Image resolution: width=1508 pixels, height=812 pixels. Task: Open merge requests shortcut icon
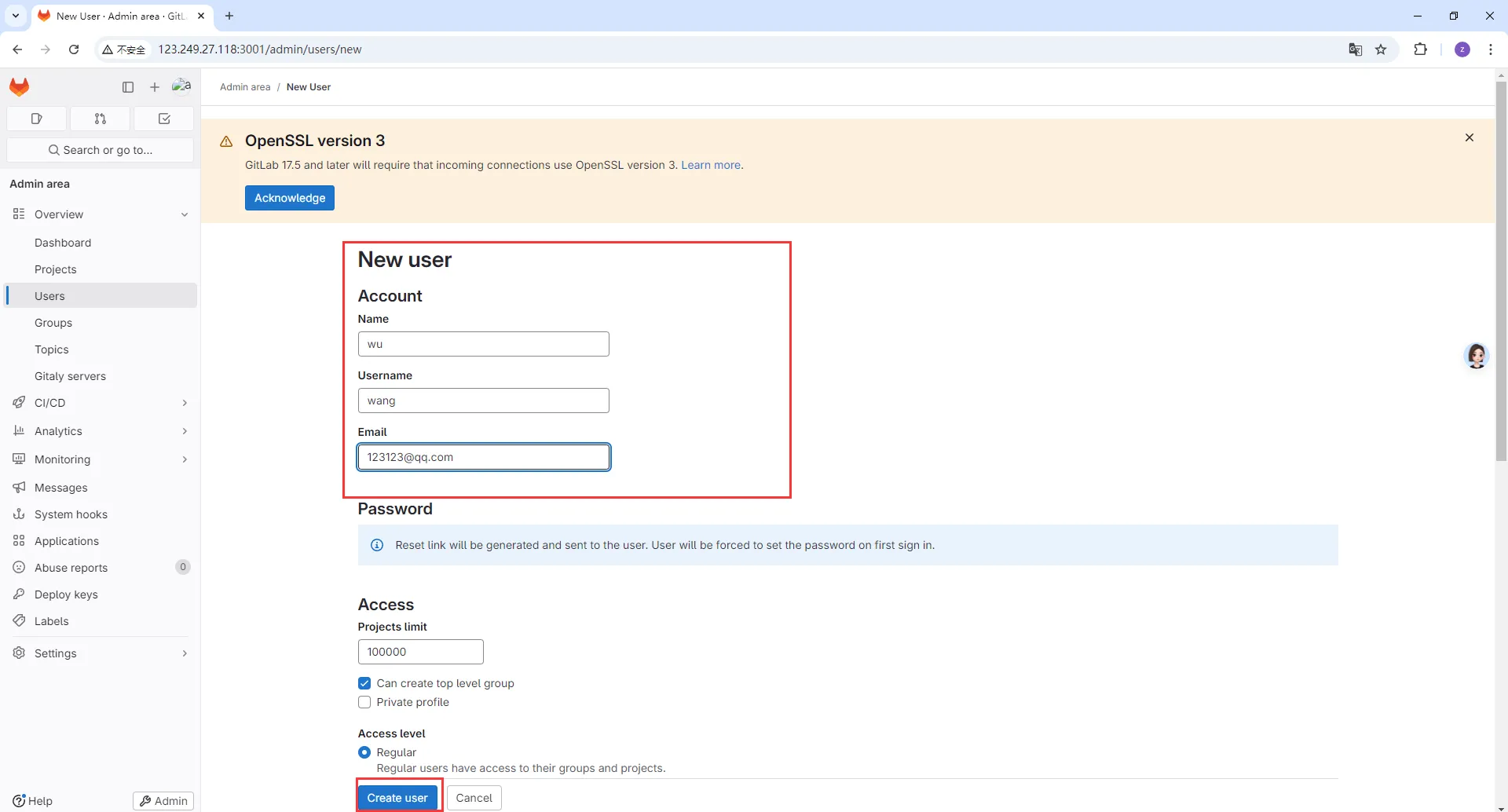pos(101,119)
